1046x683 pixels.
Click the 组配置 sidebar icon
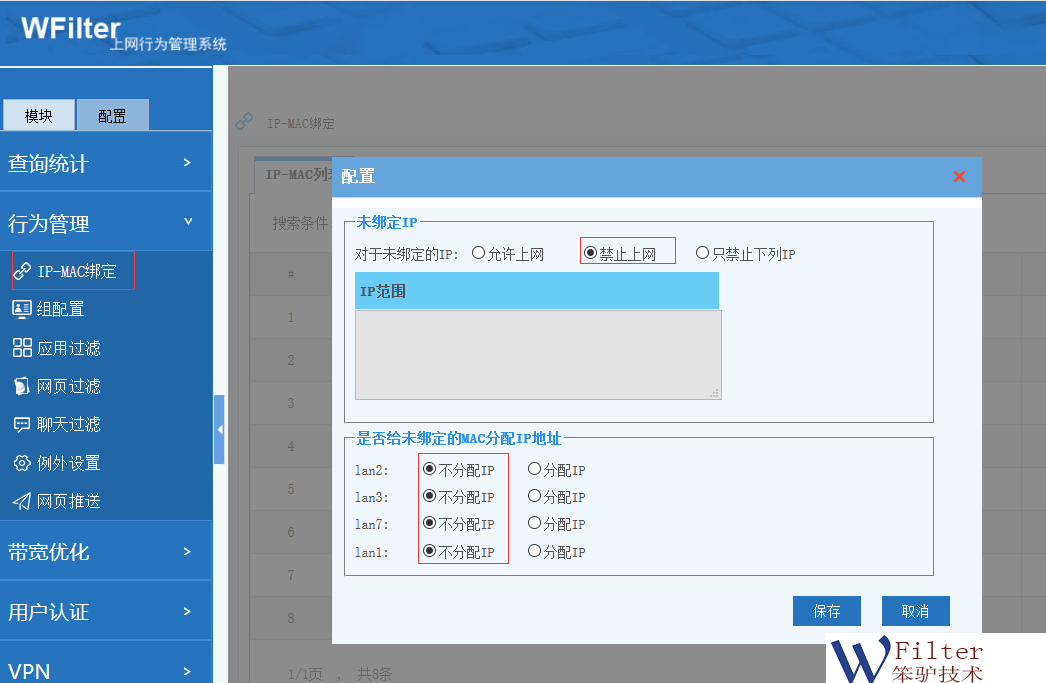(x=22, y=309)
